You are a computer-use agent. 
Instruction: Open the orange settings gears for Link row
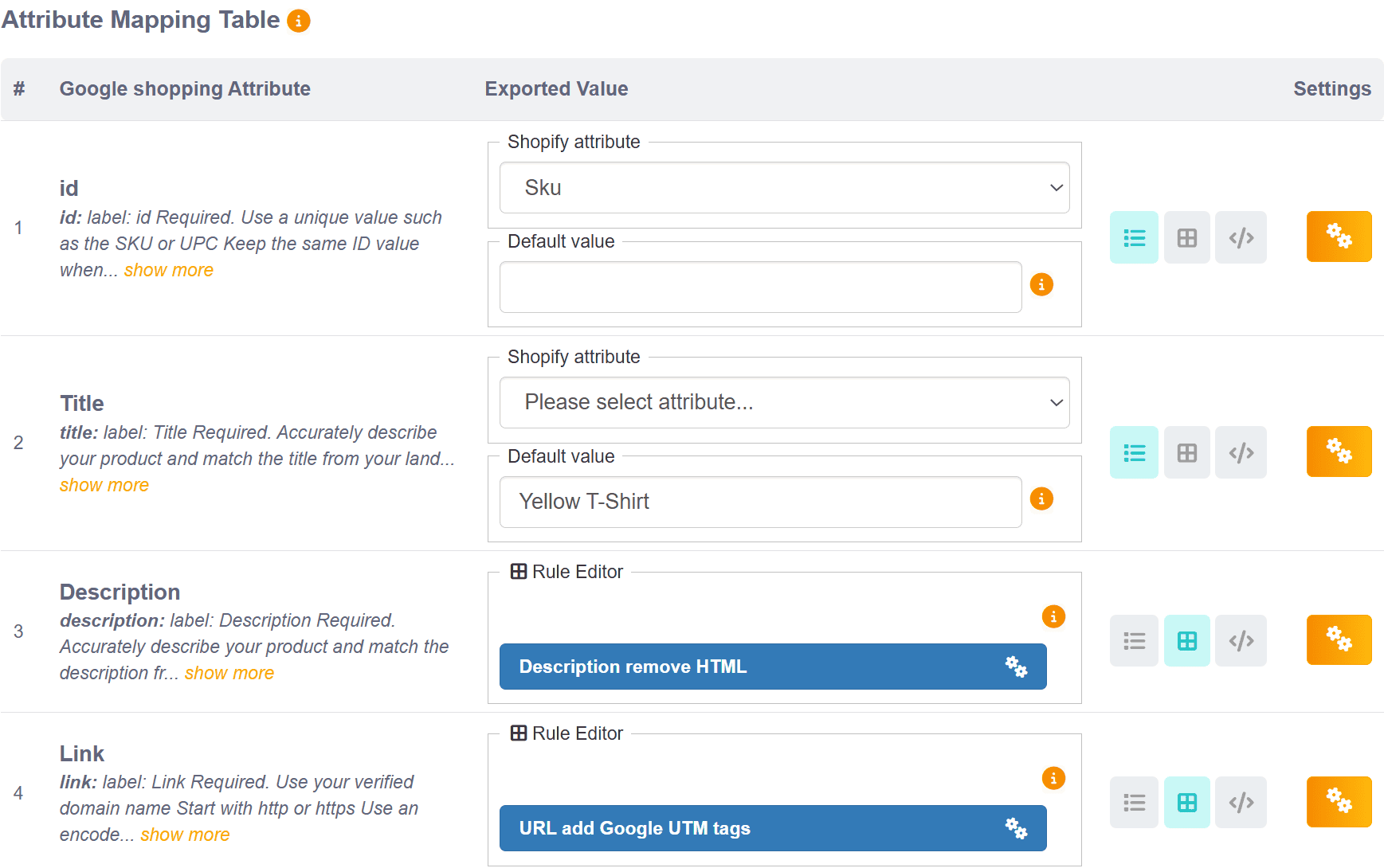point(1338,801)
